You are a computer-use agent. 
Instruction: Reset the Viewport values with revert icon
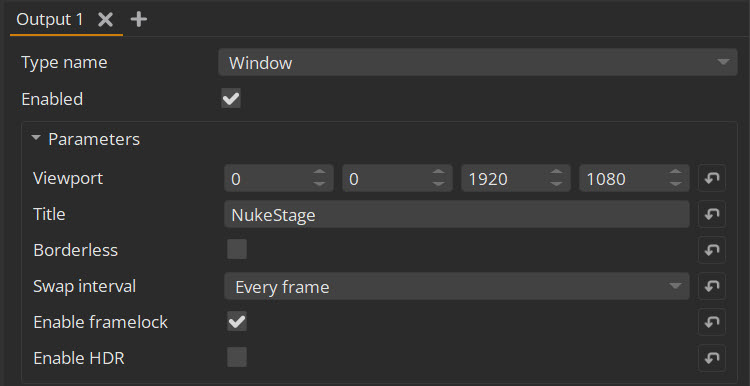712,178
